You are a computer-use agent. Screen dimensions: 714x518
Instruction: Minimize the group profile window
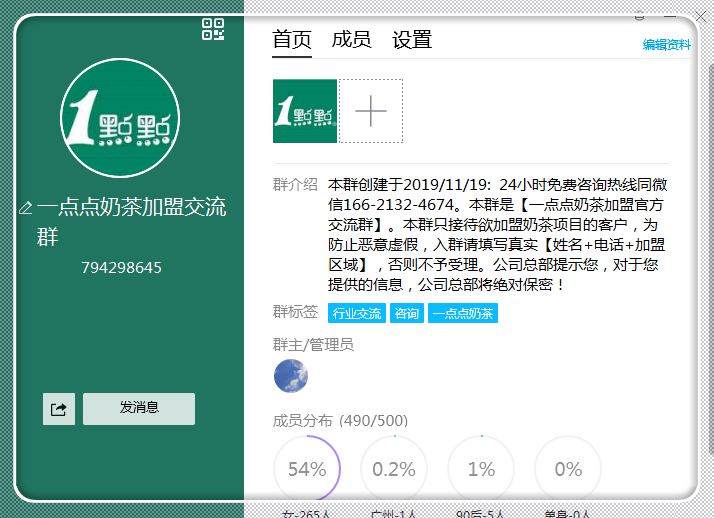point(670,17)
